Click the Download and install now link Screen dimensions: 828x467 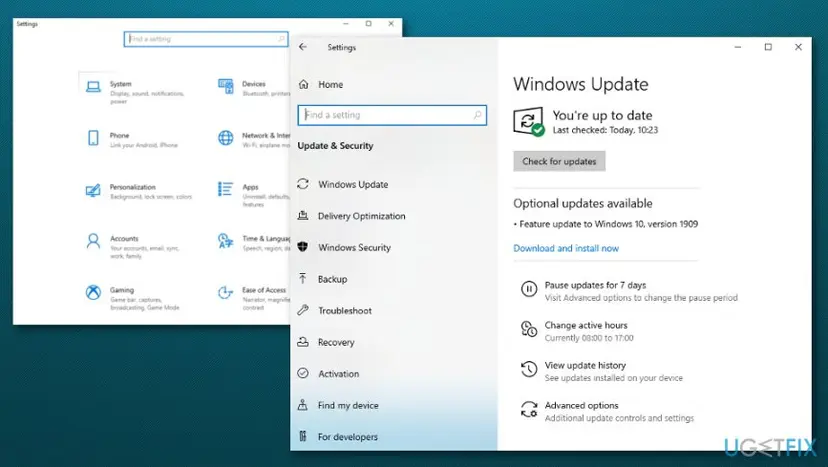pos(566,248)
